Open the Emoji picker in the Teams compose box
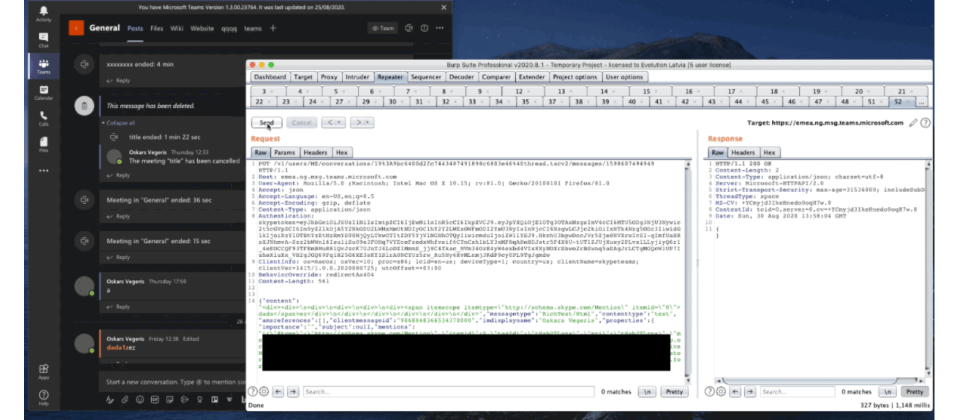This screenshot has height=420, width=960. coord(140,400)
